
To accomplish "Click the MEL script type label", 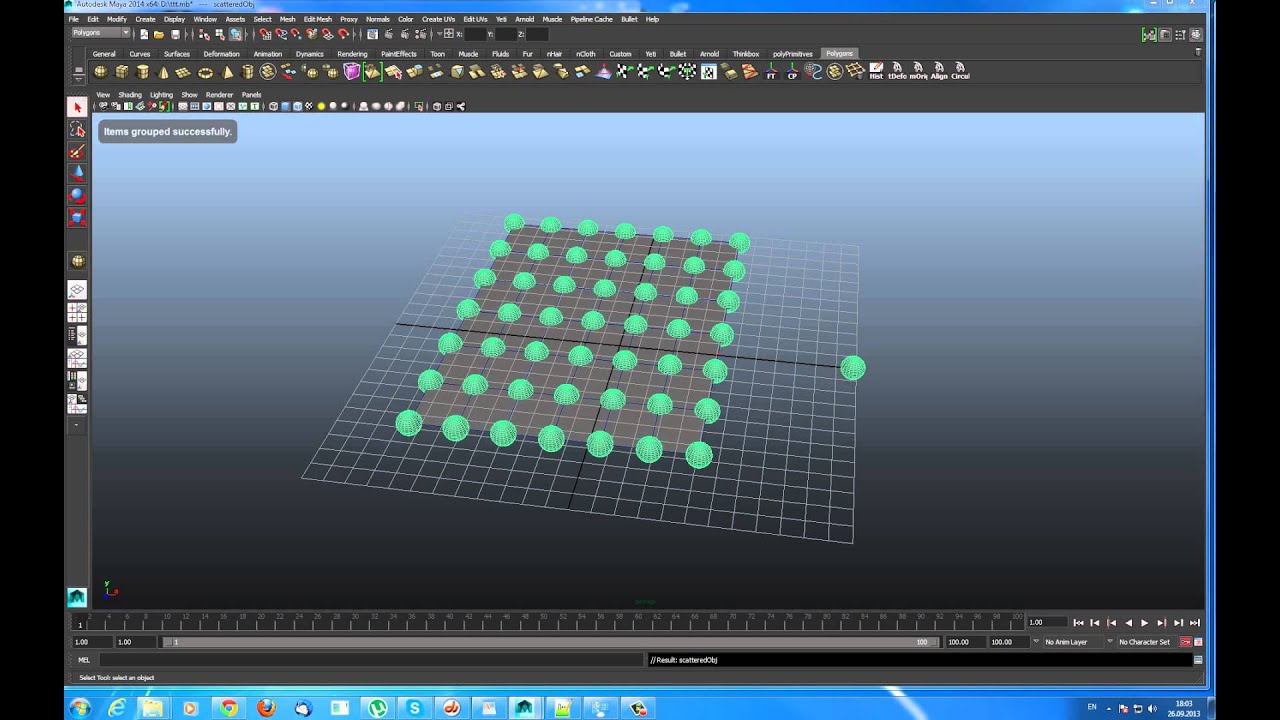I will [x=84, y=660].
